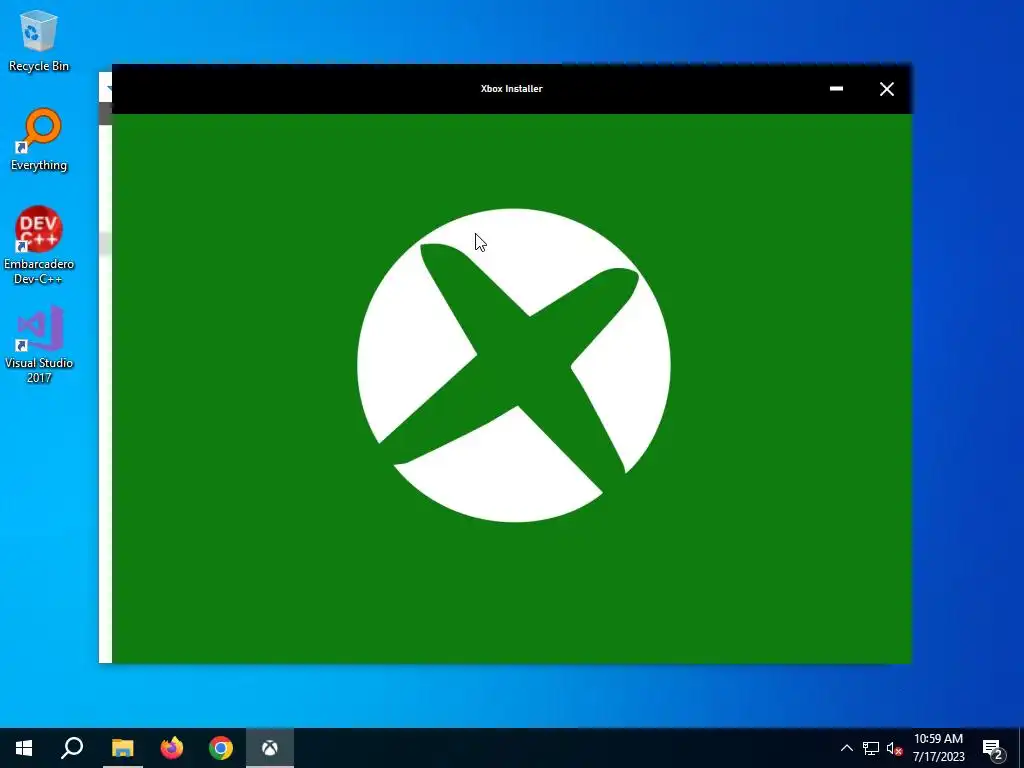
Task: Show hidden system tray icons
Action: (846, 748)
